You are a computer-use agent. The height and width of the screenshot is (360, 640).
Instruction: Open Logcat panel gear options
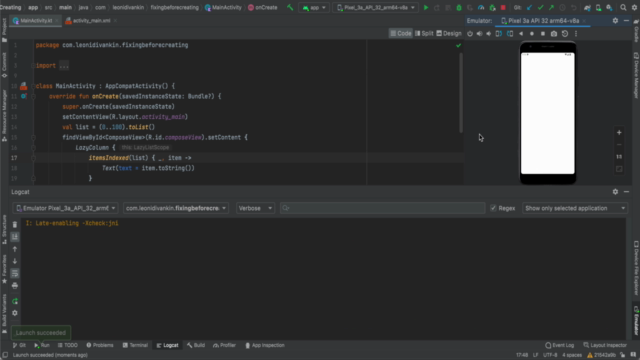pyautogui.click(x=615, y=192)
